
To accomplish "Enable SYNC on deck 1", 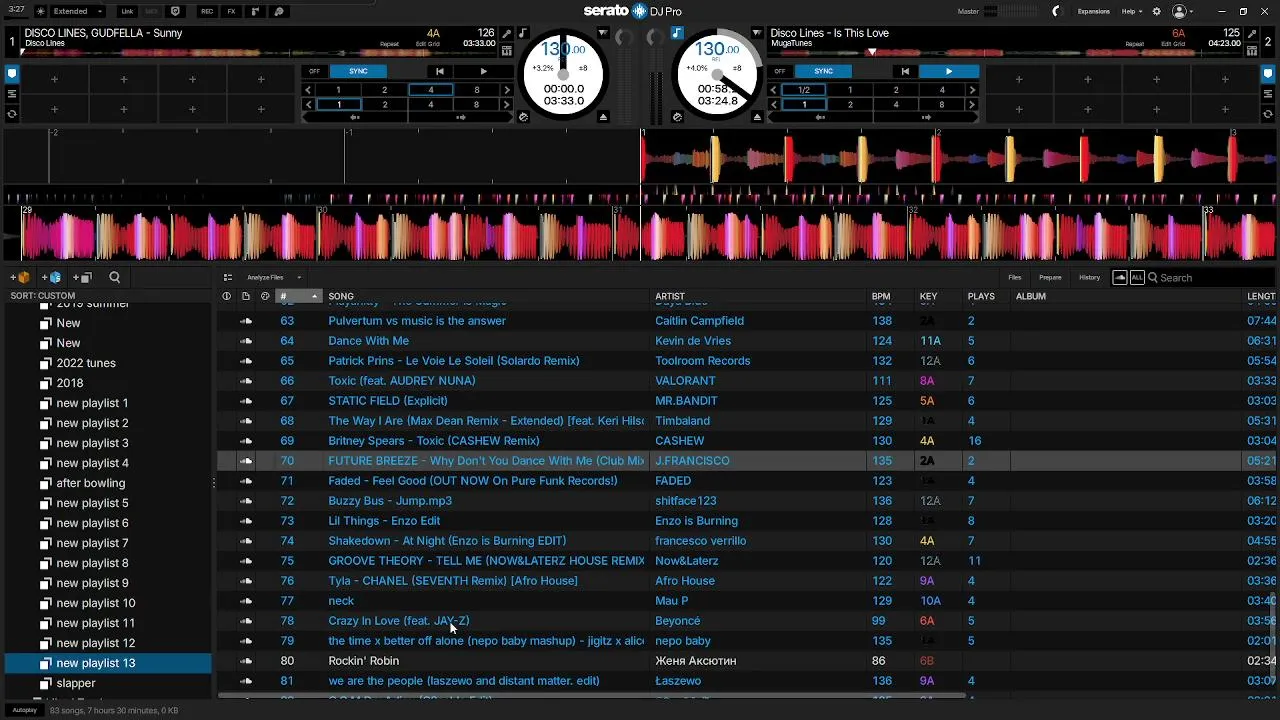I will [x=358, y=72].
